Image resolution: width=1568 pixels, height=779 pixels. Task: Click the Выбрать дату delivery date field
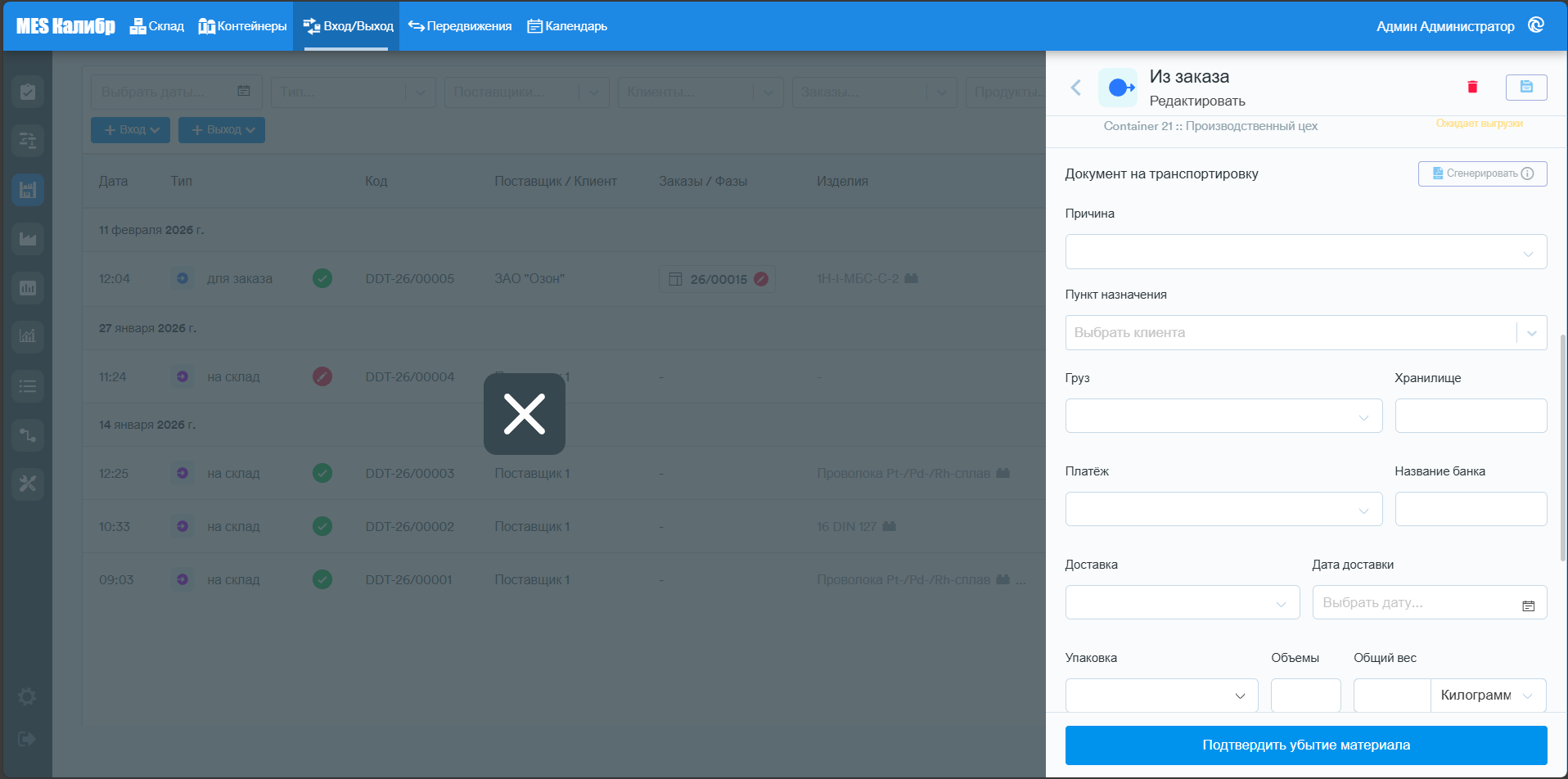(x=1430, y=602)
